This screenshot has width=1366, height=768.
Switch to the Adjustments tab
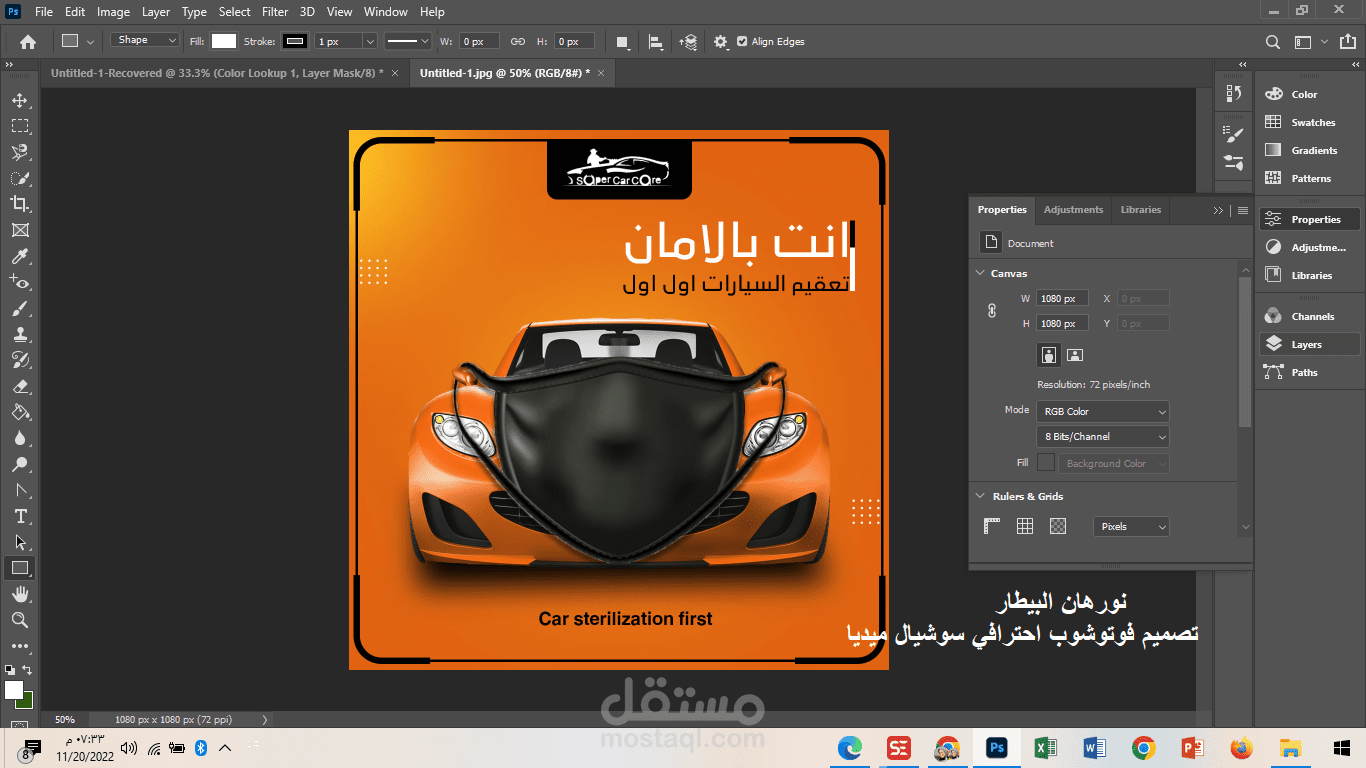pos(1073,210)
